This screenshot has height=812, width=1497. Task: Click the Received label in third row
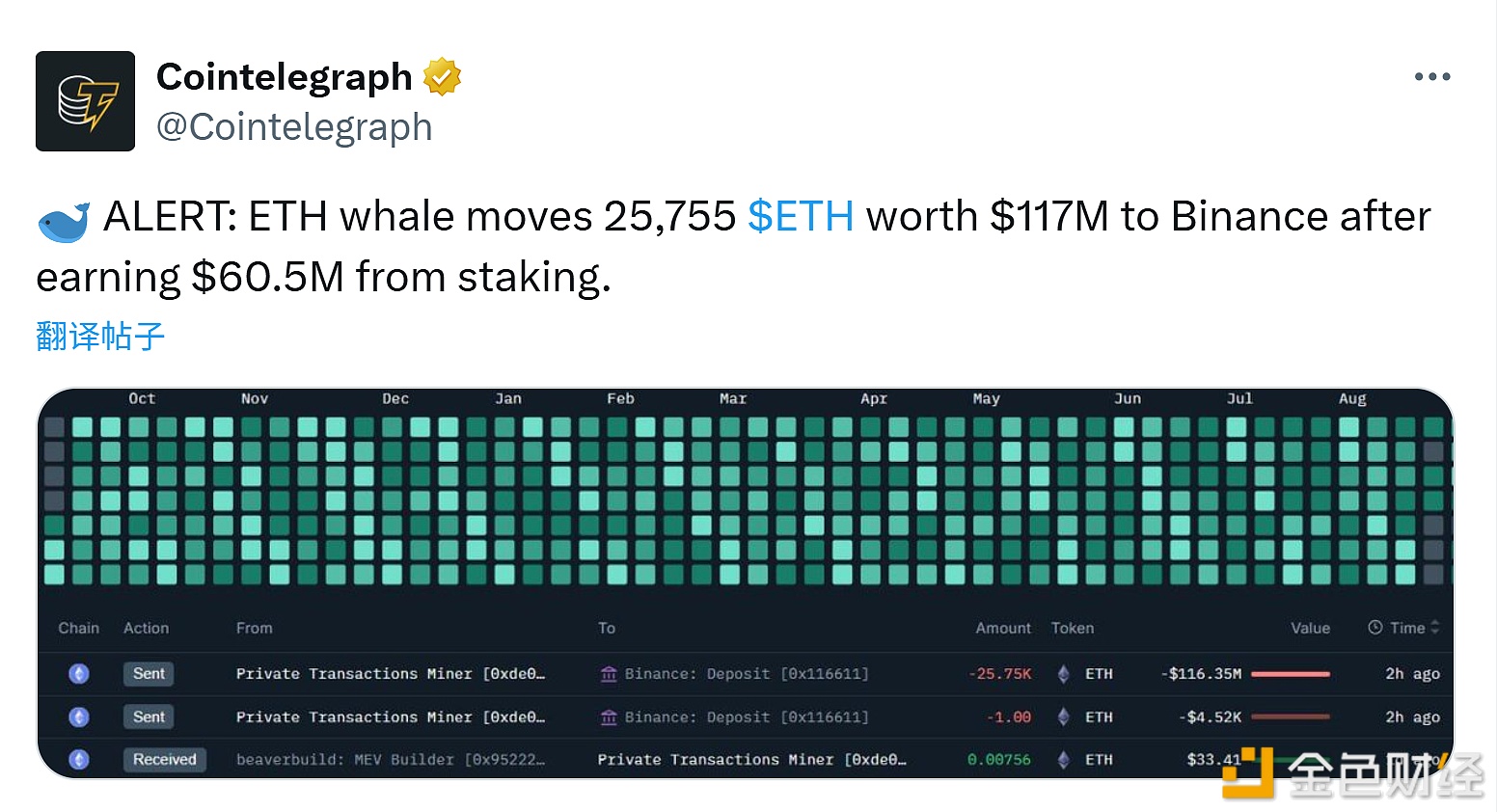click(x=165, y=759)
